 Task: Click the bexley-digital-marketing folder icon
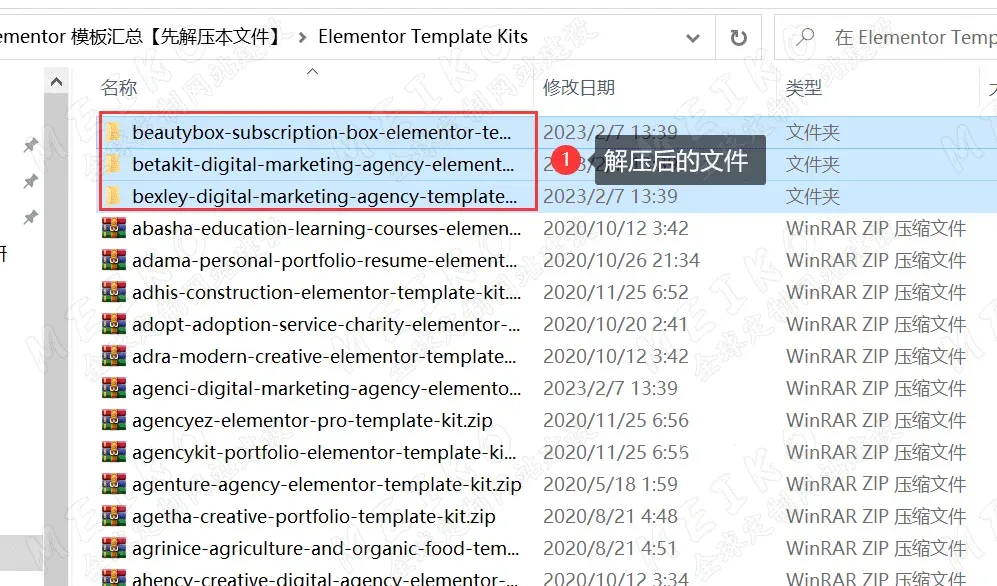tap(114, 196)
